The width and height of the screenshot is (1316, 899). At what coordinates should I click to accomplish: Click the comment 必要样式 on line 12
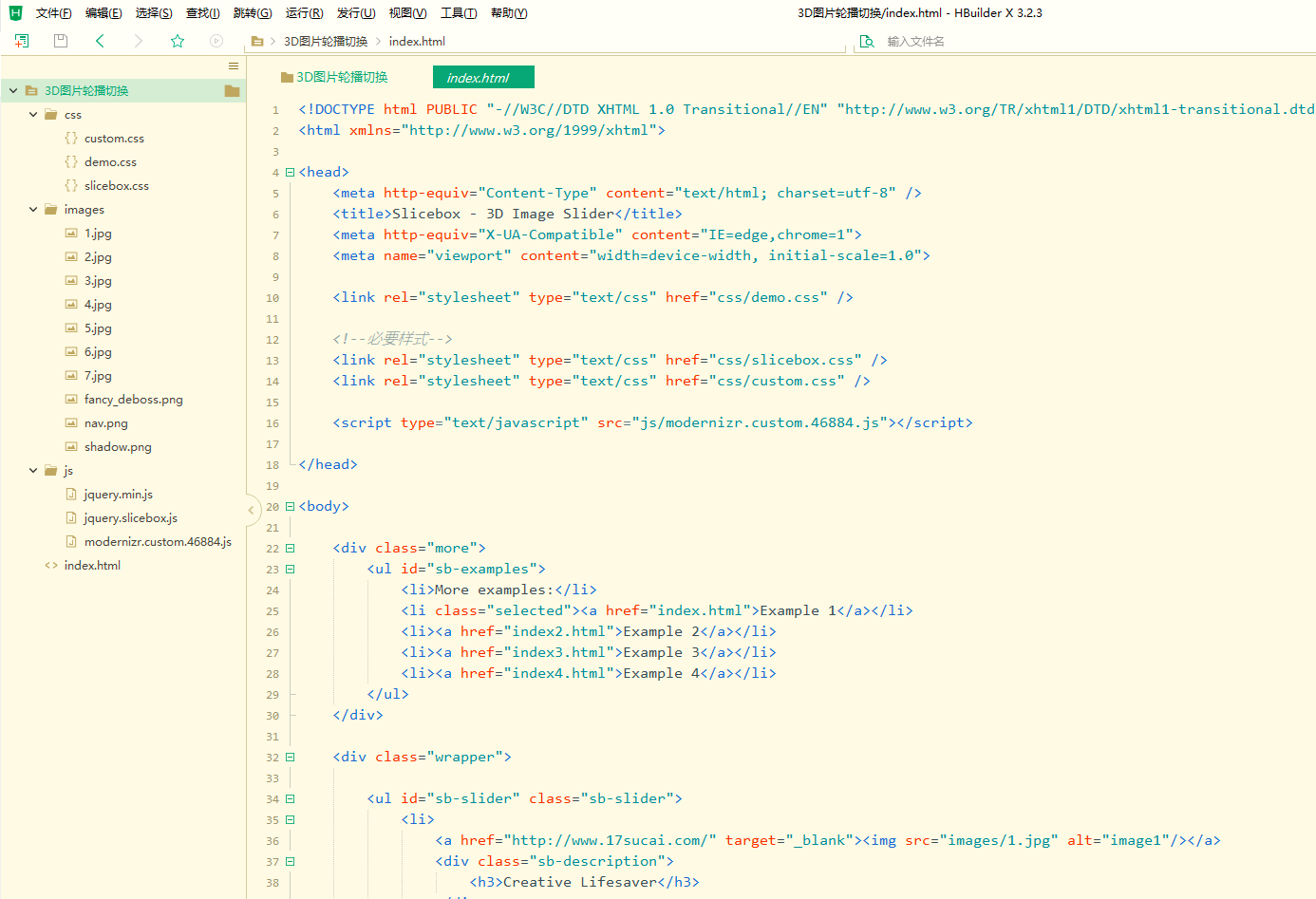[399, 339]
